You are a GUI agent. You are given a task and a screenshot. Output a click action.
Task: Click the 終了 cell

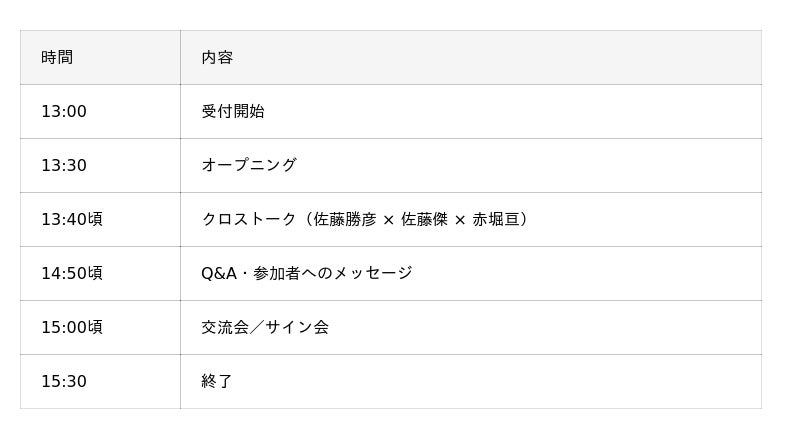pyautogui.click(x=217, y=382)
